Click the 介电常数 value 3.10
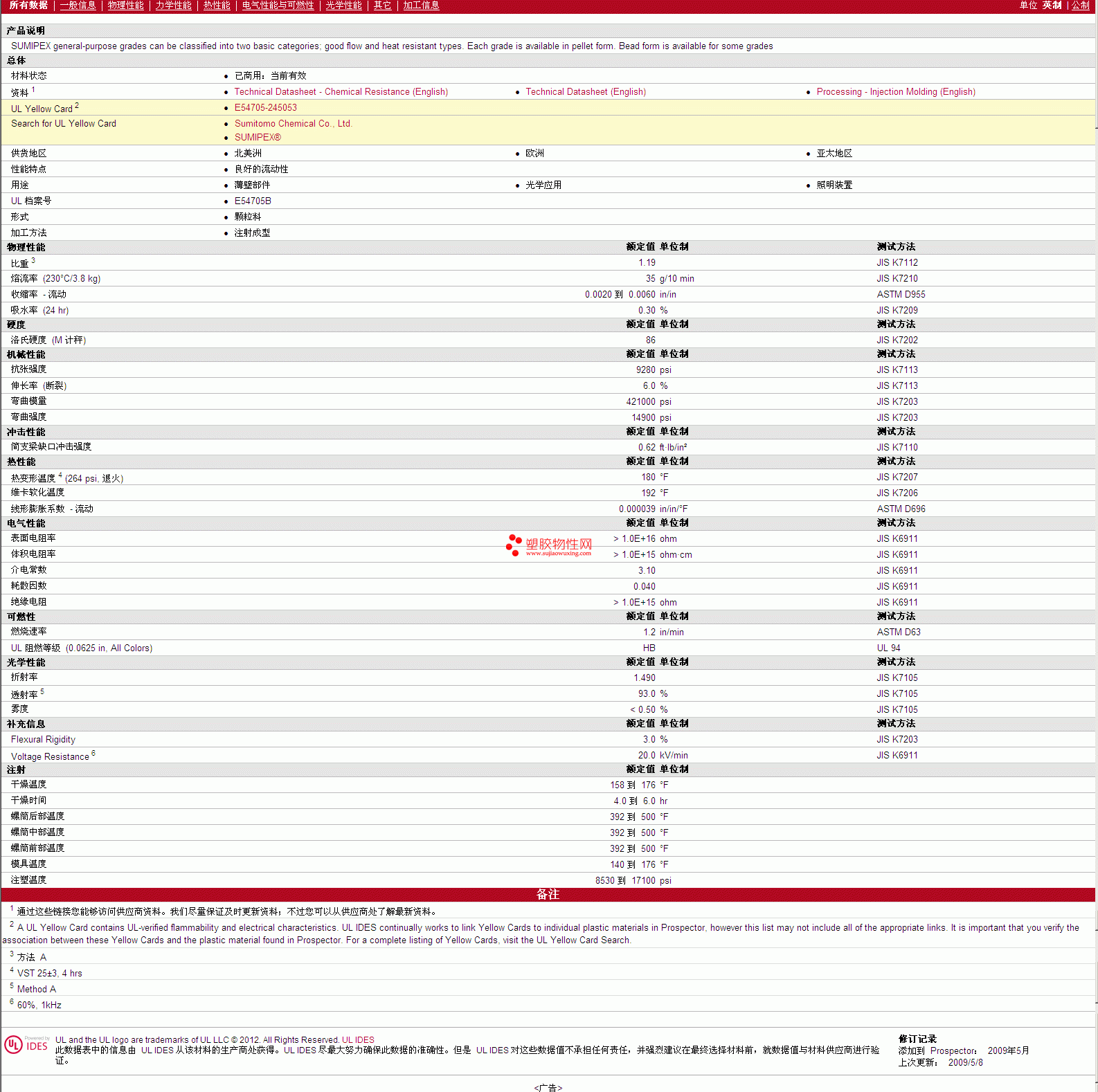Image resolution: width=1098 pixels, height=1092 pixels. pyautogui.click(x=647, y=571)
